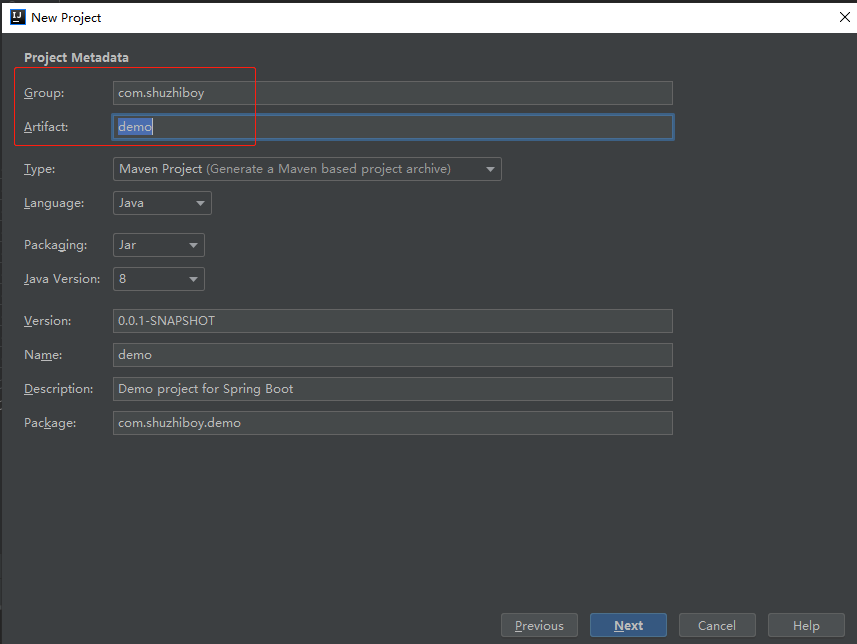Click the Name input field
Screen dimensions: 857x644
392,355
